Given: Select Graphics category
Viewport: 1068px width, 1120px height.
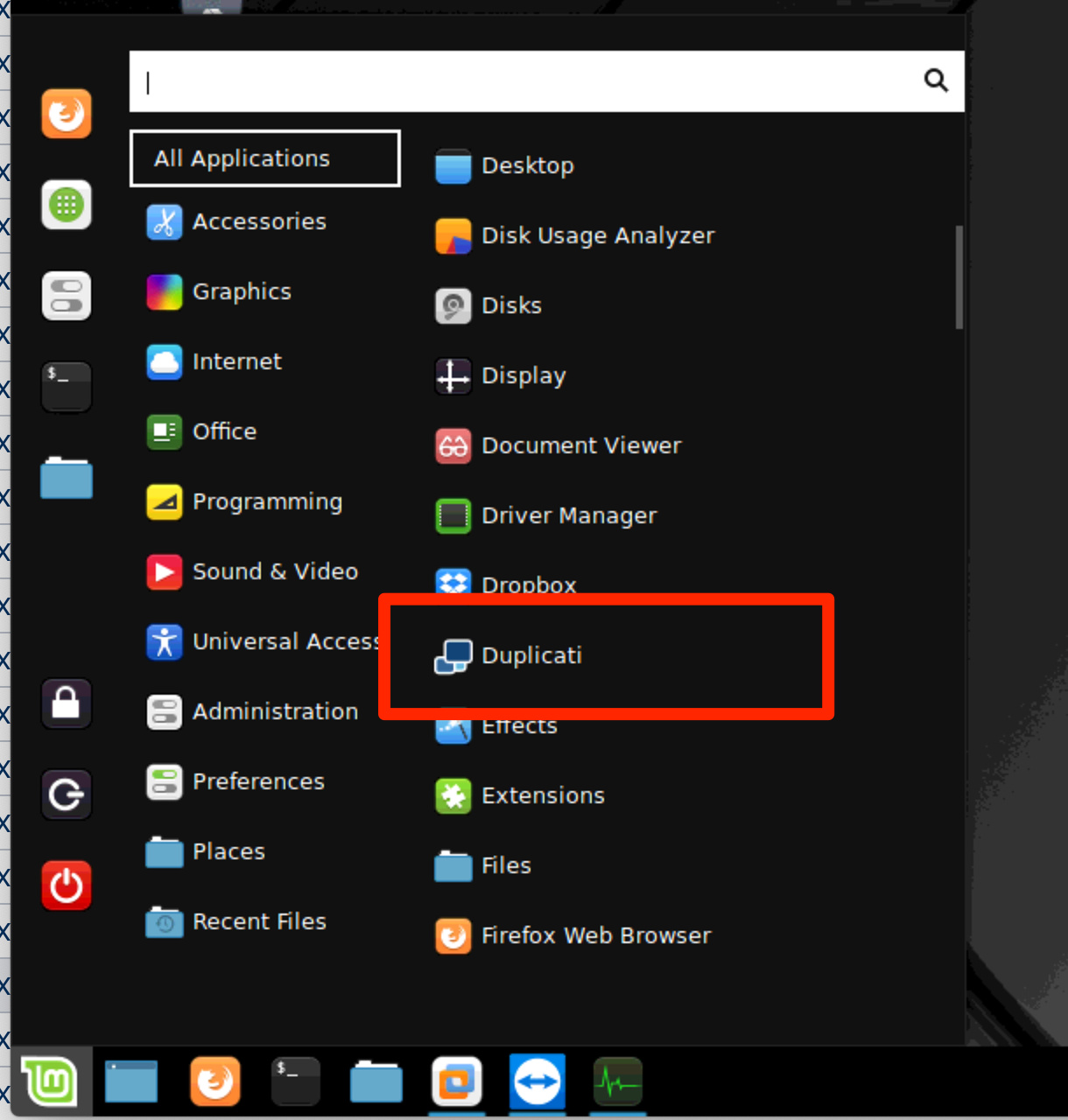Looking at the screenshot, I should pos(219,291).
